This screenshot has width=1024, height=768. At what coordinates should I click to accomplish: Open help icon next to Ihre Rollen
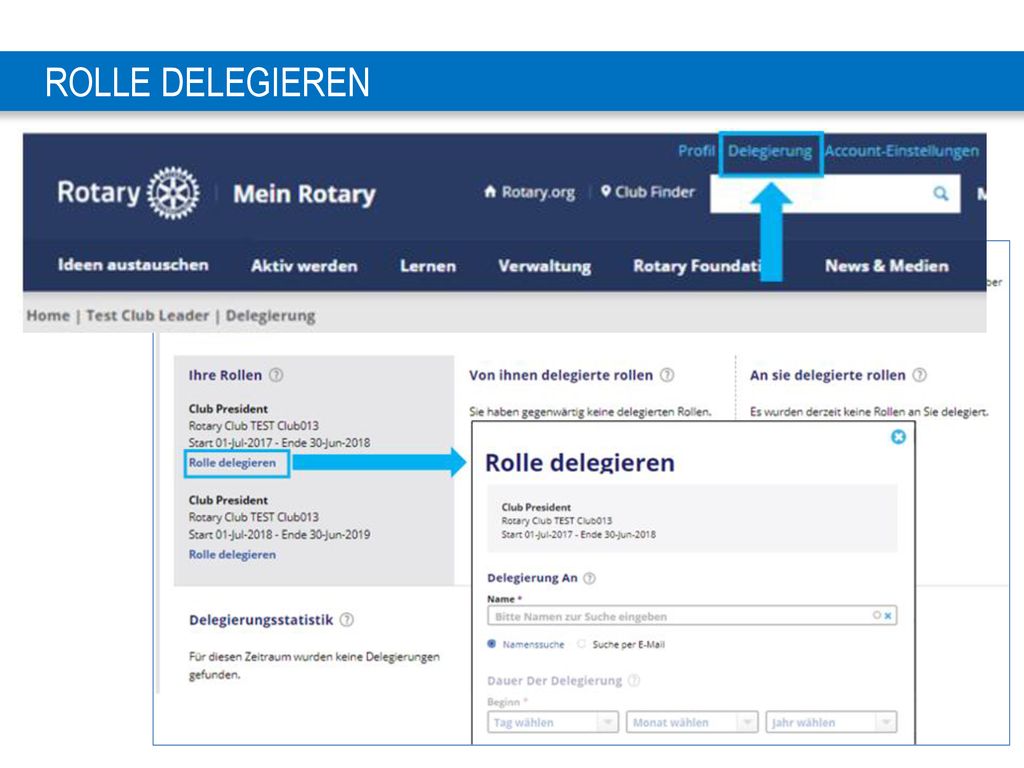coord(276,375)
